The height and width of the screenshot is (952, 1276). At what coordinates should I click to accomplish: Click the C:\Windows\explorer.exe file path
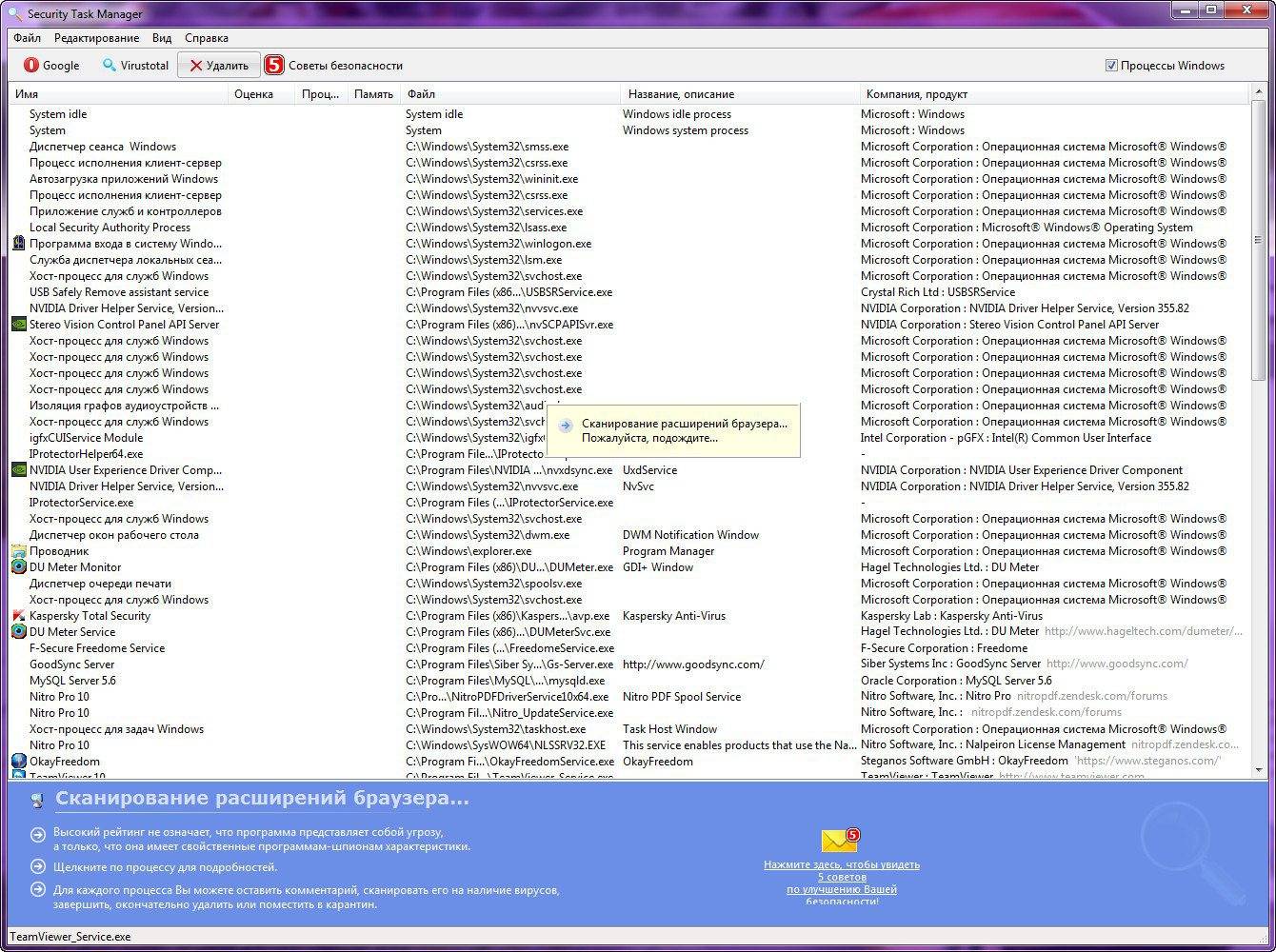pos(469,551)
